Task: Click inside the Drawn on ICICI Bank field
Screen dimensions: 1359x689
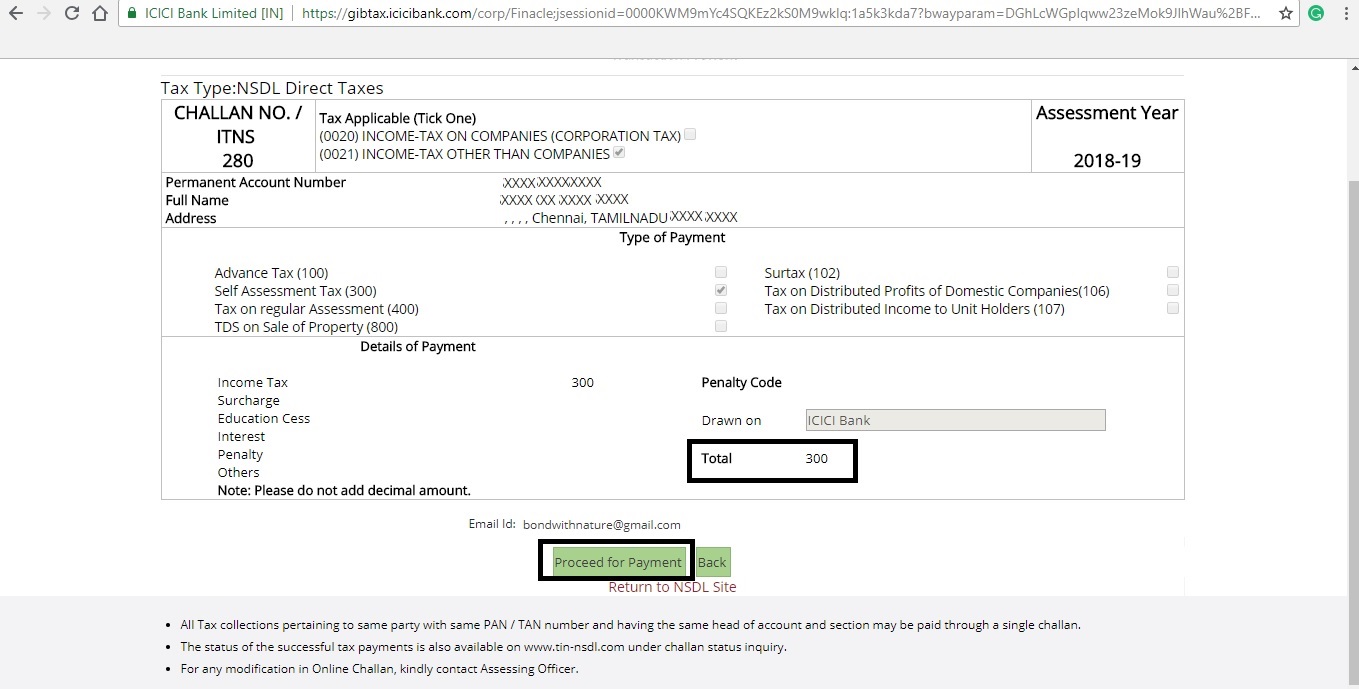Action: [955, 419]
